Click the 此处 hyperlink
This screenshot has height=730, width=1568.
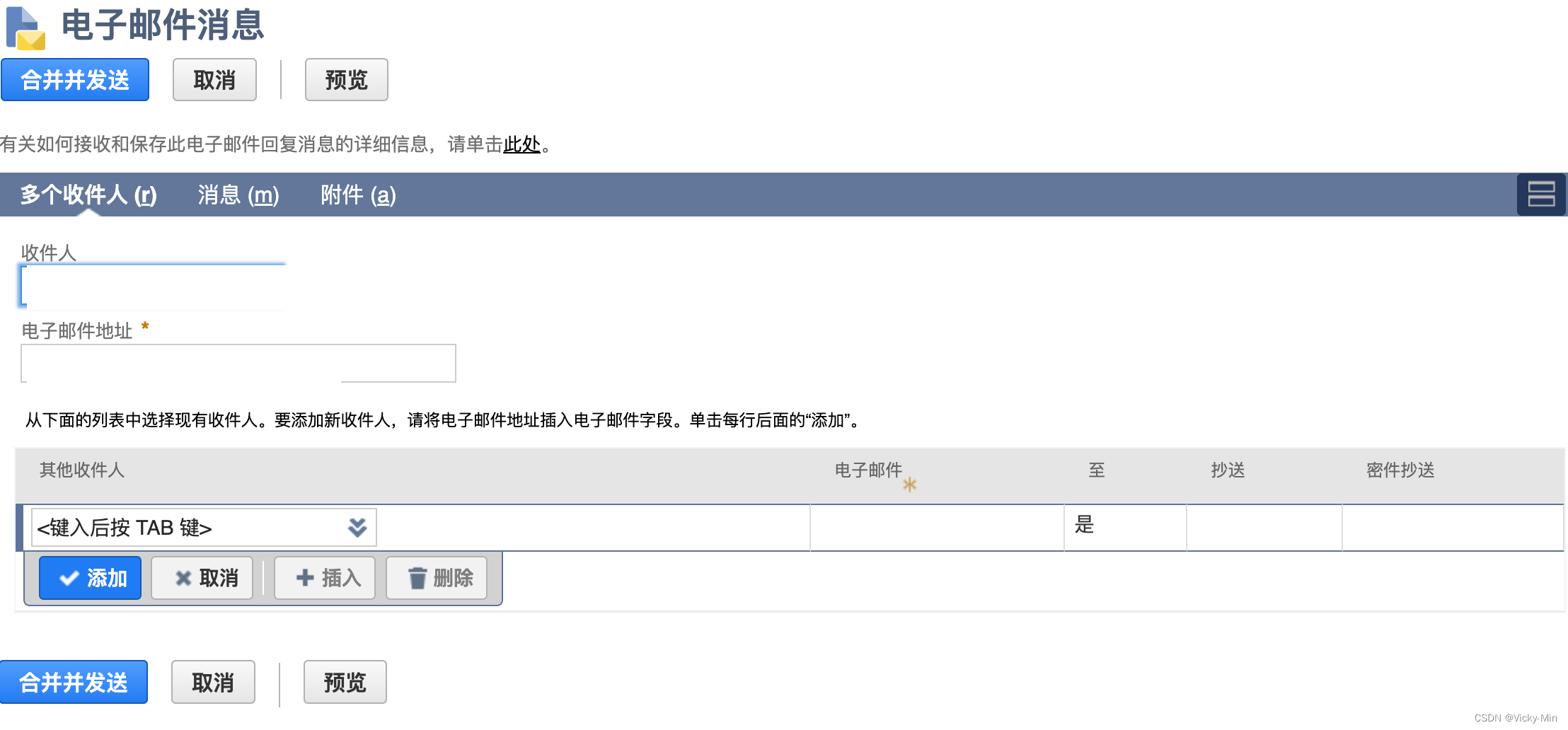tap(521, 144)
